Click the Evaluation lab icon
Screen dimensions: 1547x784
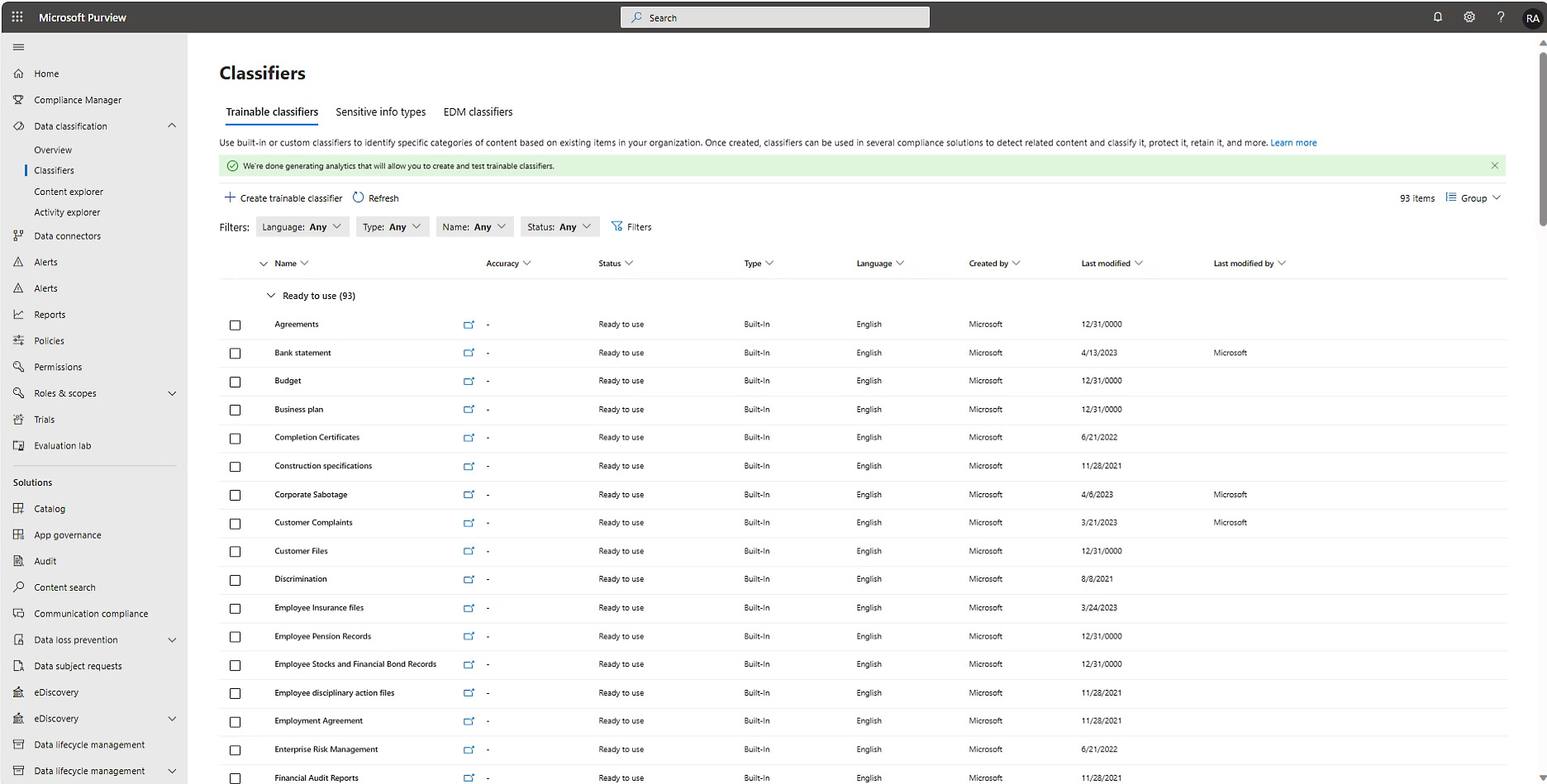18,445
